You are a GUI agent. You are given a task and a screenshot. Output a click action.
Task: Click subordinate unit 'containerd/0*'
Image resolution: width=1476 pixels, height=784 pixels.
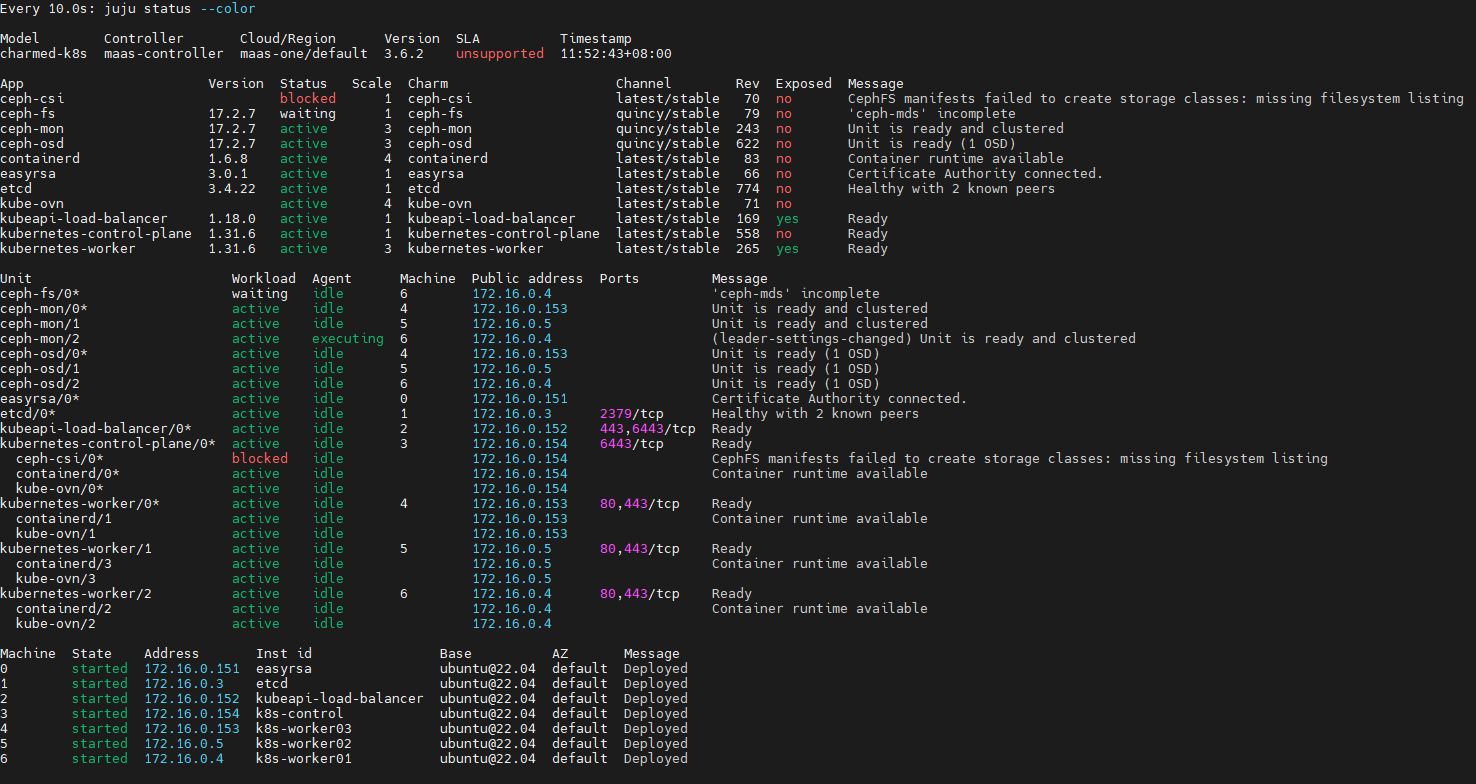click(x=68, y=474)
